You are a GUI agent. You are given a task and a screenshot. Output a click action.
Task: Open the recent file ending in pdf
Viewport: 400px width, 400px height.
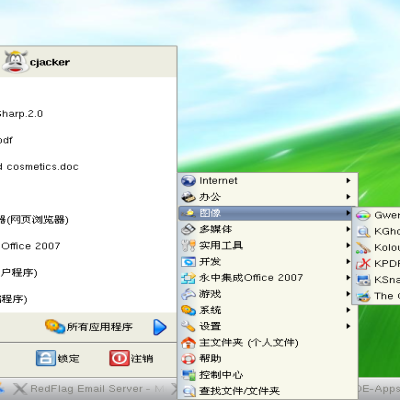(x=6, y=140)
